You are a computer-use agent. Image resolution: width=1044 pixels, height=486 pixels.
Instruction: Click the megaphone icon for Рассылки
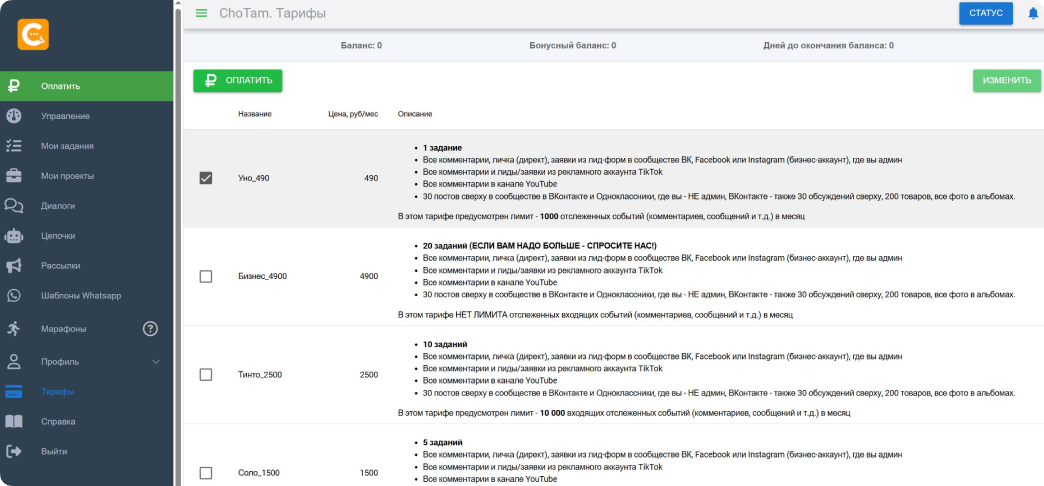tap(13, 266)
